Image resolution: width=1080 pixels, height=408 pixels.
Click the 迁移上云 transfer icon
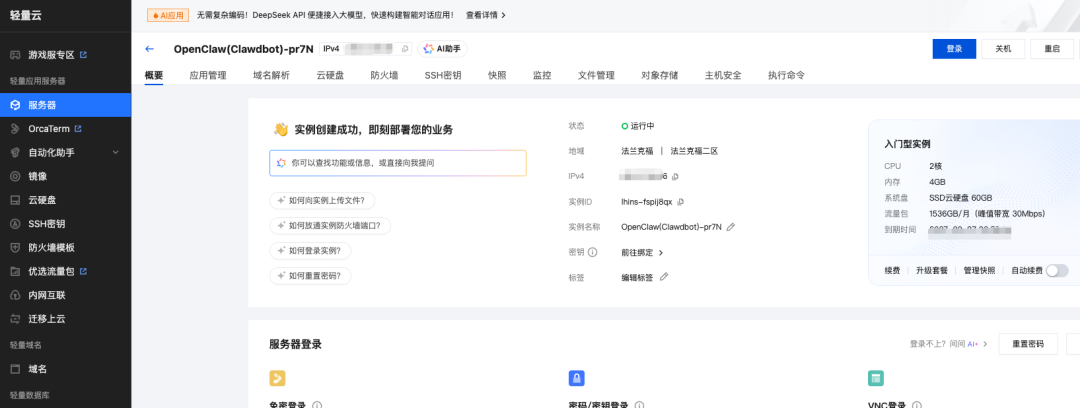(x=14, y=319)
